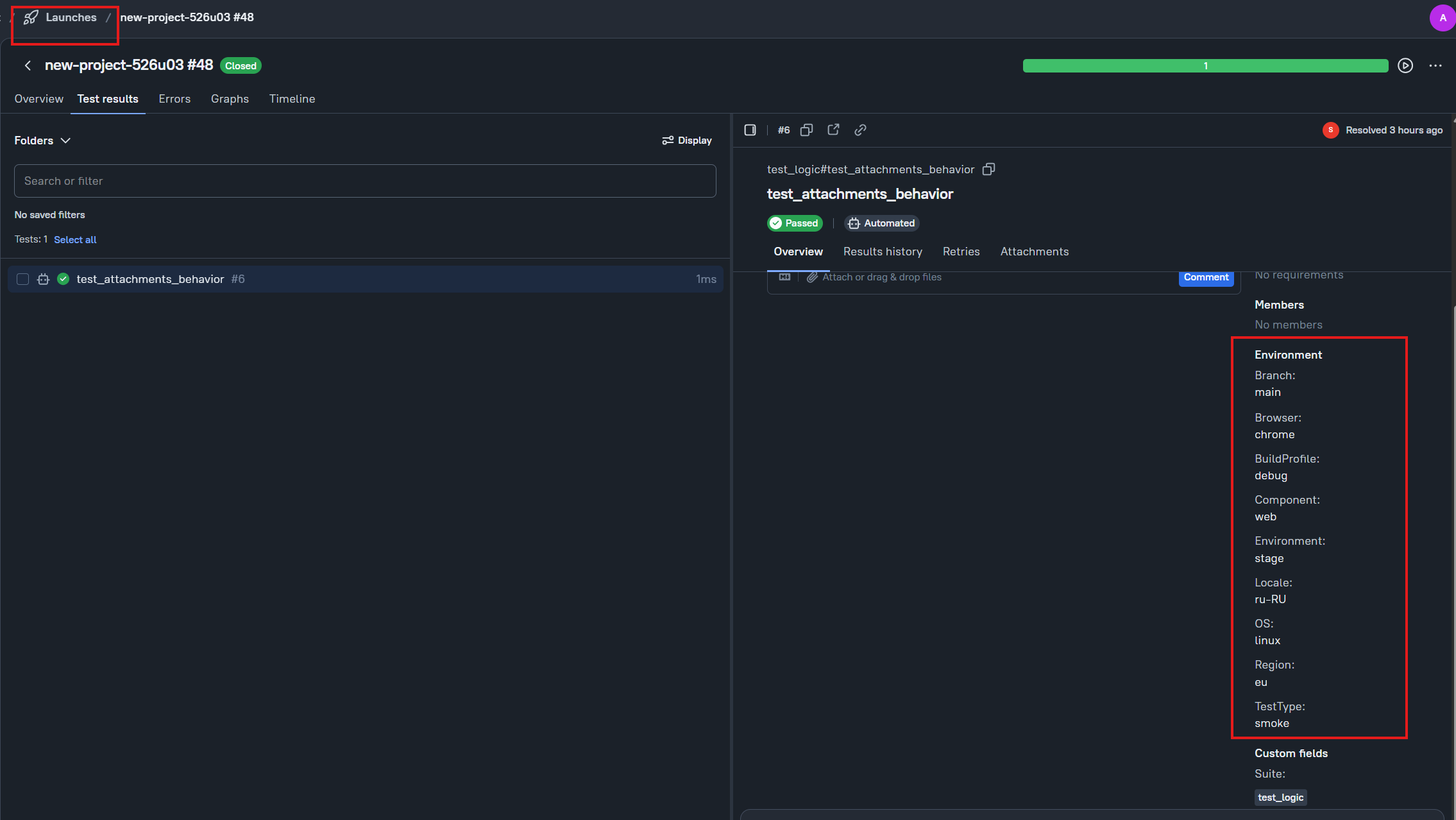Copy the test result ID #6 icon
This screenshot has height=820, width=1456.
click(806, 130)
